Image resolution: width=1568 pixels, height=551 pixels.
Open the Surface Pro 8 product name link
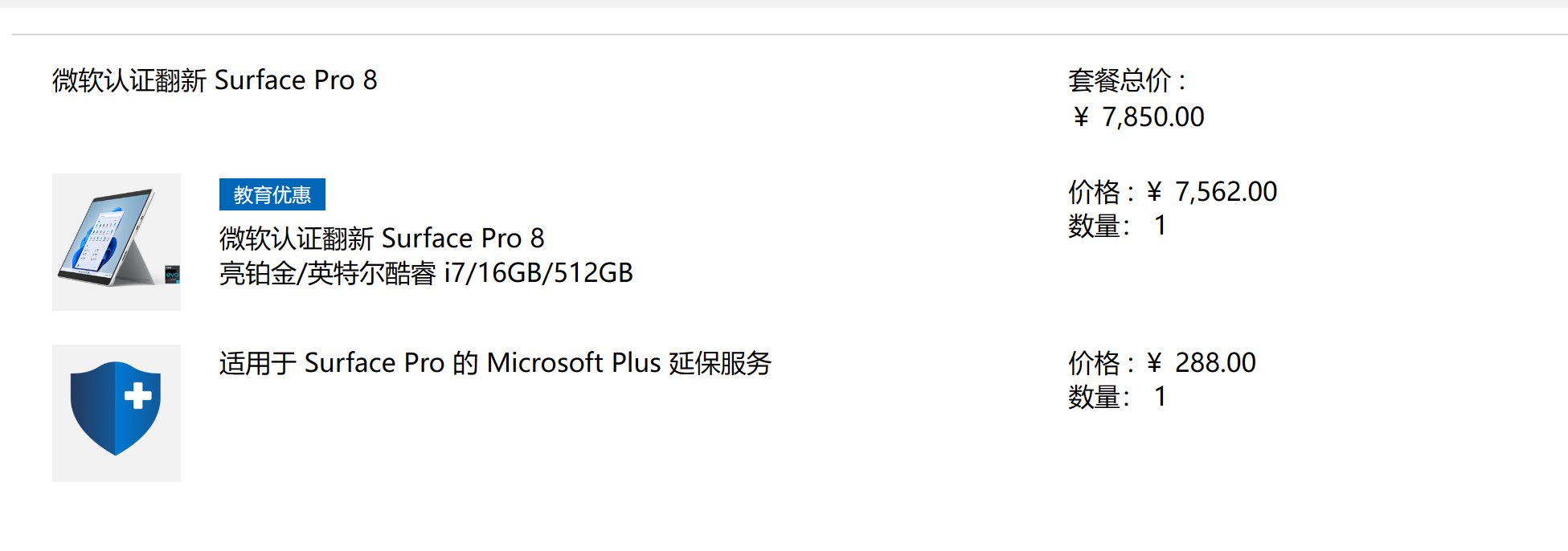click(x=382, y=238)
